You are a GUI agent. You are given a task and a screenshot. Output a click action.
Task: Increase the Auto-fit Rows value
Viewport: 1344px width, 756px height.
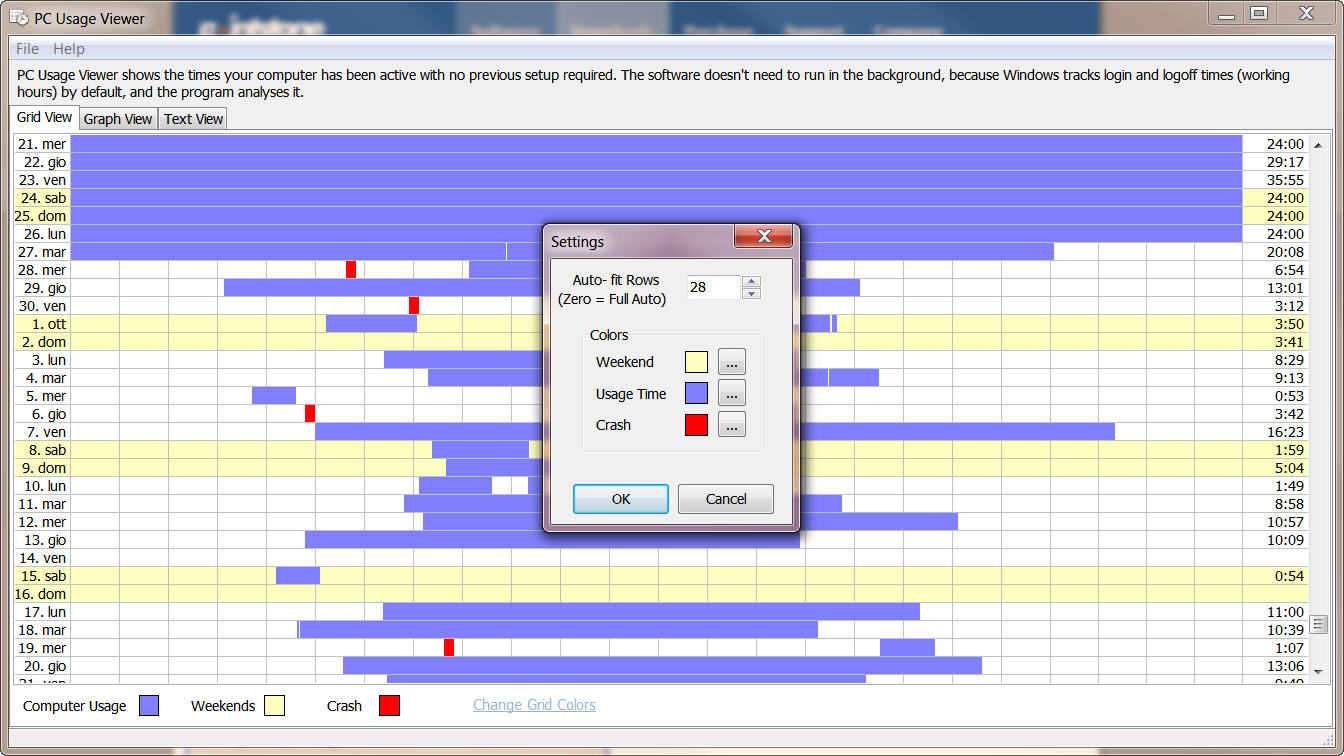pos(752,281)
